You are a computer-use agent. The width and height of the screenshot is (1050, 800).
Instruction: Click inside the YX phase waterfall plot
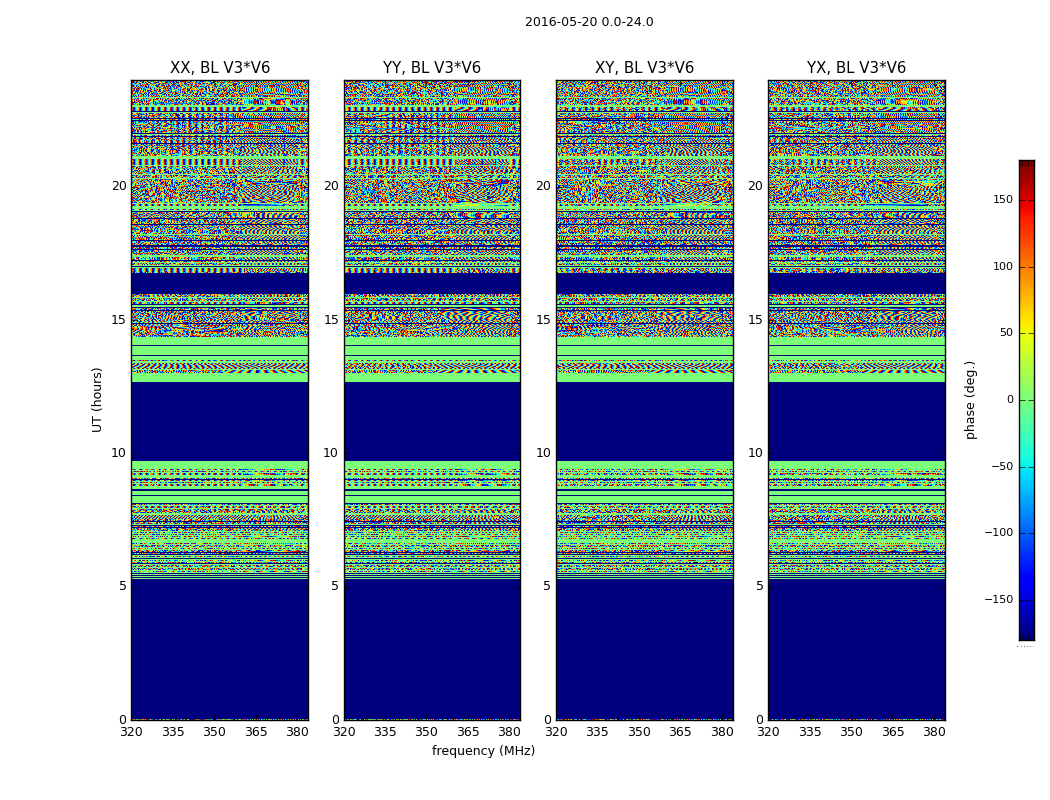point(856,400)
